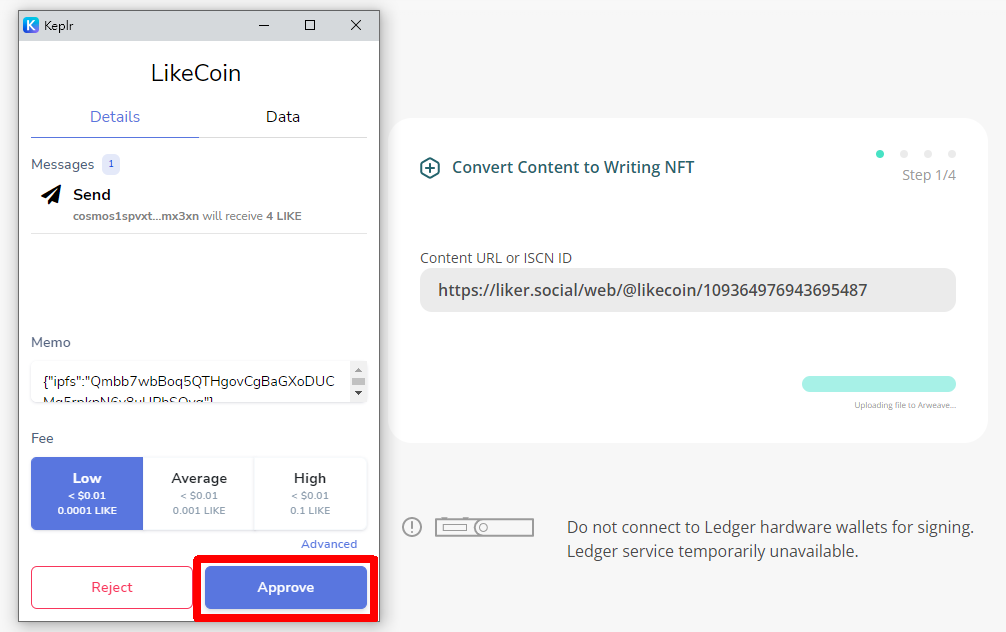Click the paper plane Send icon

pos(51,194)
